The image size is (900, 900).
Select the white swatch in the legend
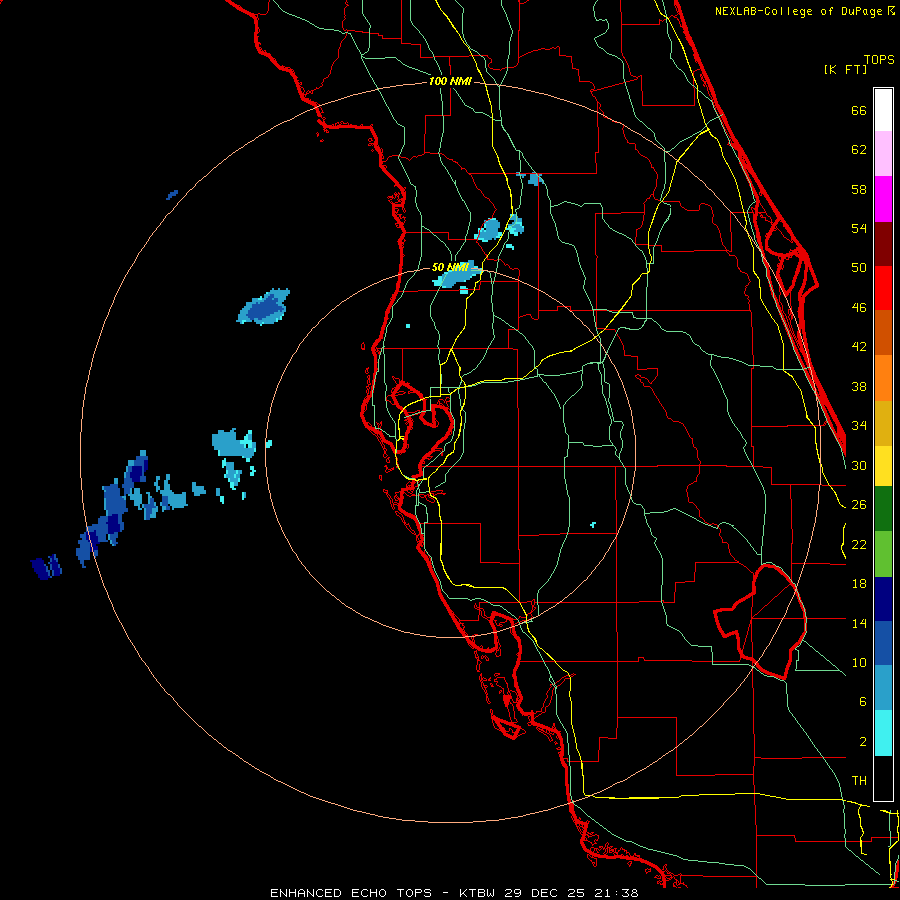pyautogui.click(x=883, y=110)
